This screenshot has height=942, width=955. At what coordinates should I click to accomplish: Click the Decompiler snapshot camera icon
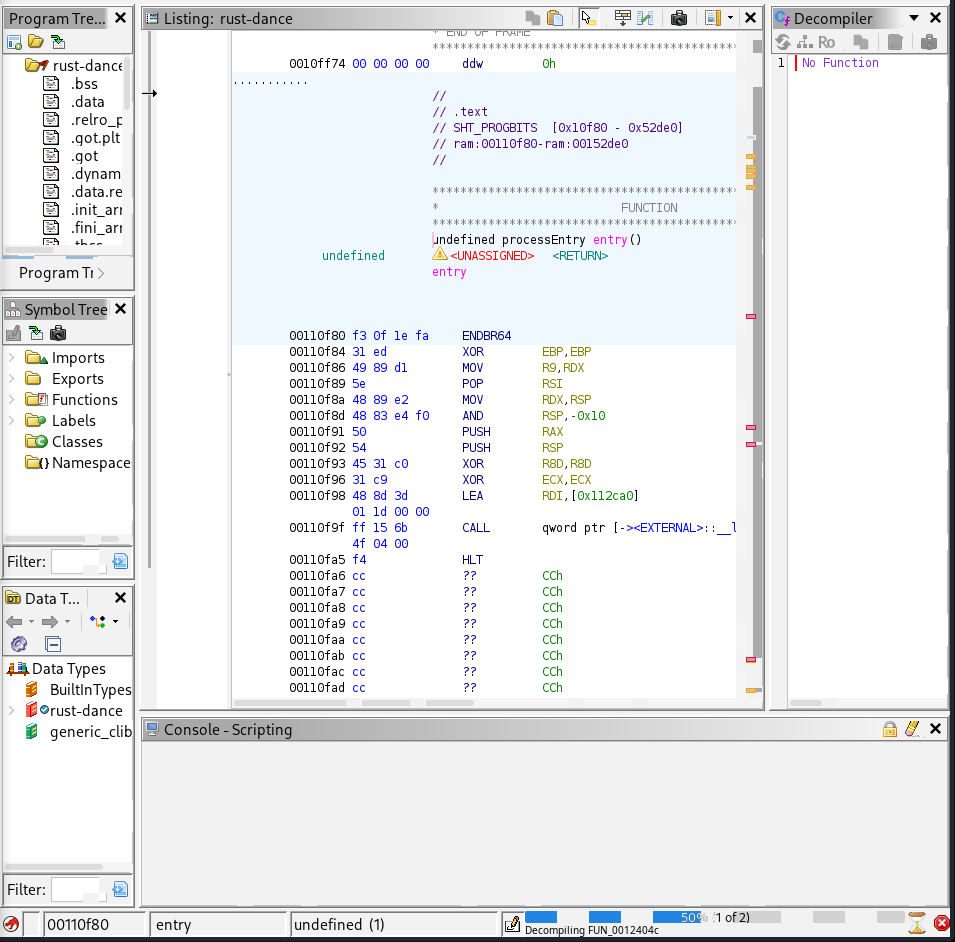point(929,42)
